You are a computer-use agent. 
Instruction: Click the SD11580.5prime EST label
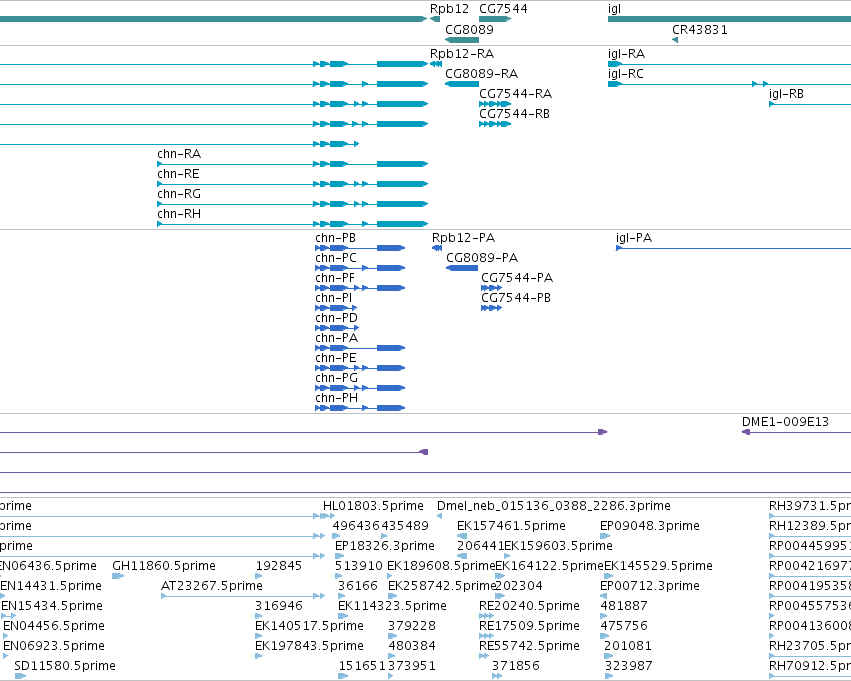pyautogui.click(x=65, y=666)
